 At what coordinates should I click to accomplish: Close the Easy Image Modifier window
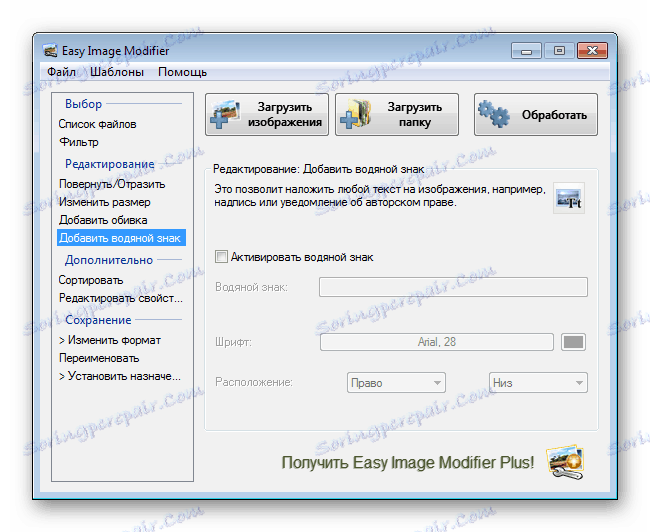pos(592,51)
